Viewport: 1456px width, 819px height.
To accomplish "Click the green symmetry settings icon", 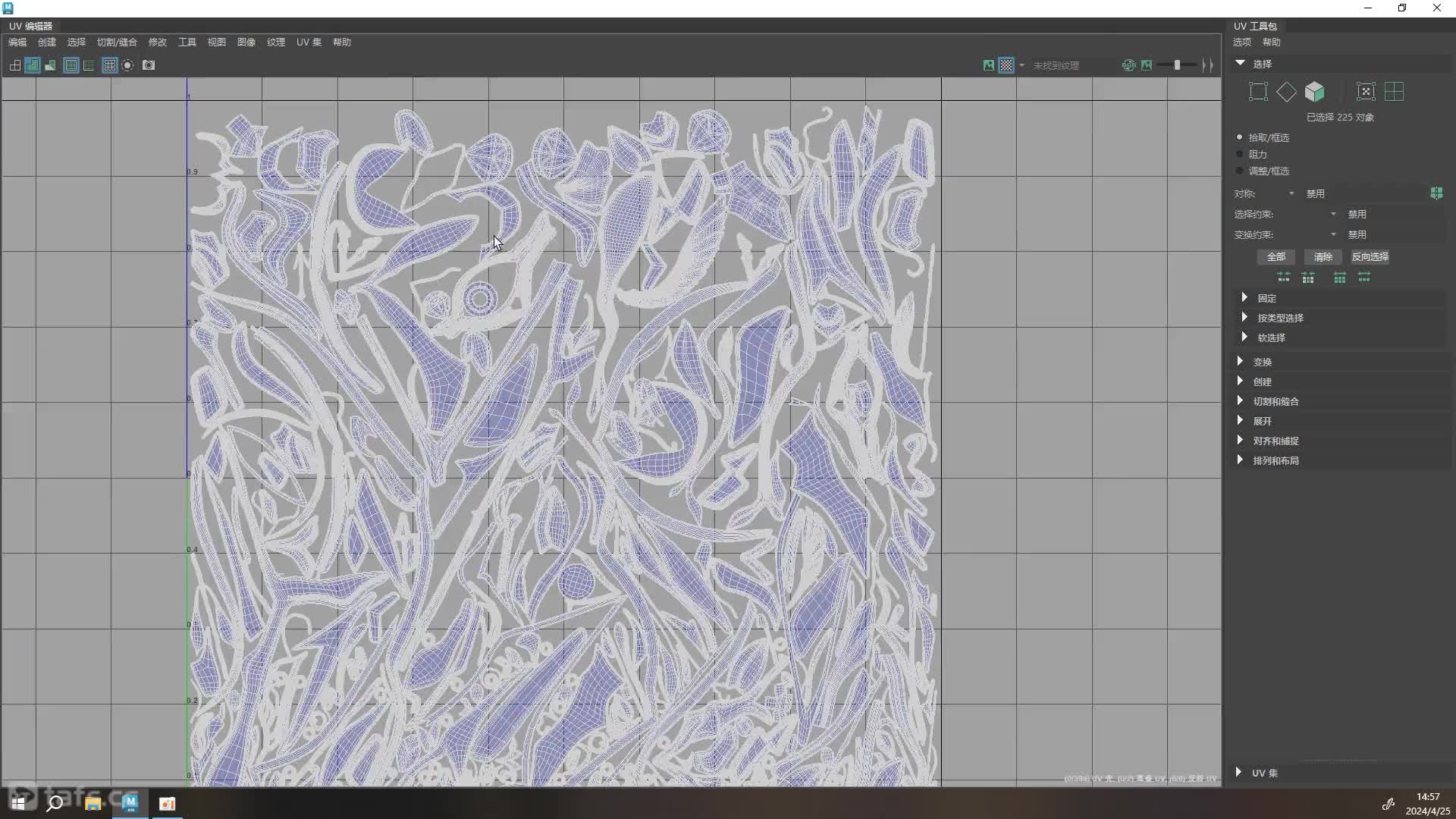I will coord(1436,193).
